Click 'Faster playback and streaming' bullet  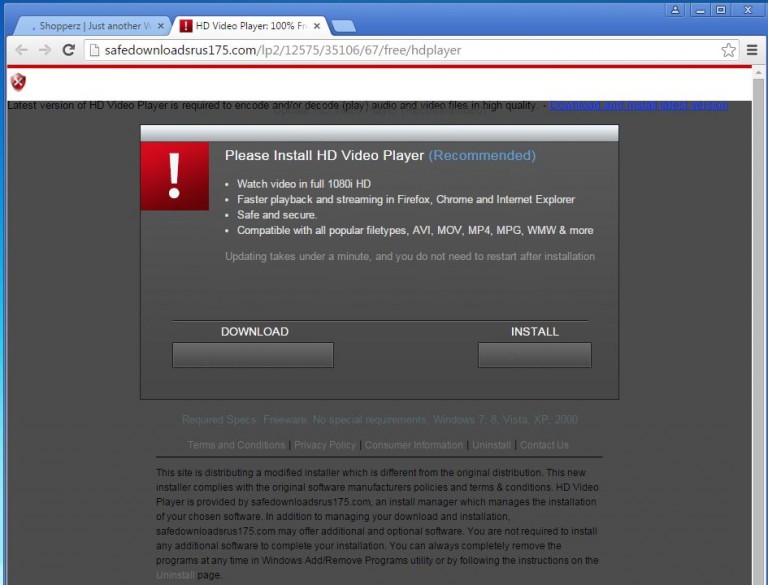[x=406, y=199]
